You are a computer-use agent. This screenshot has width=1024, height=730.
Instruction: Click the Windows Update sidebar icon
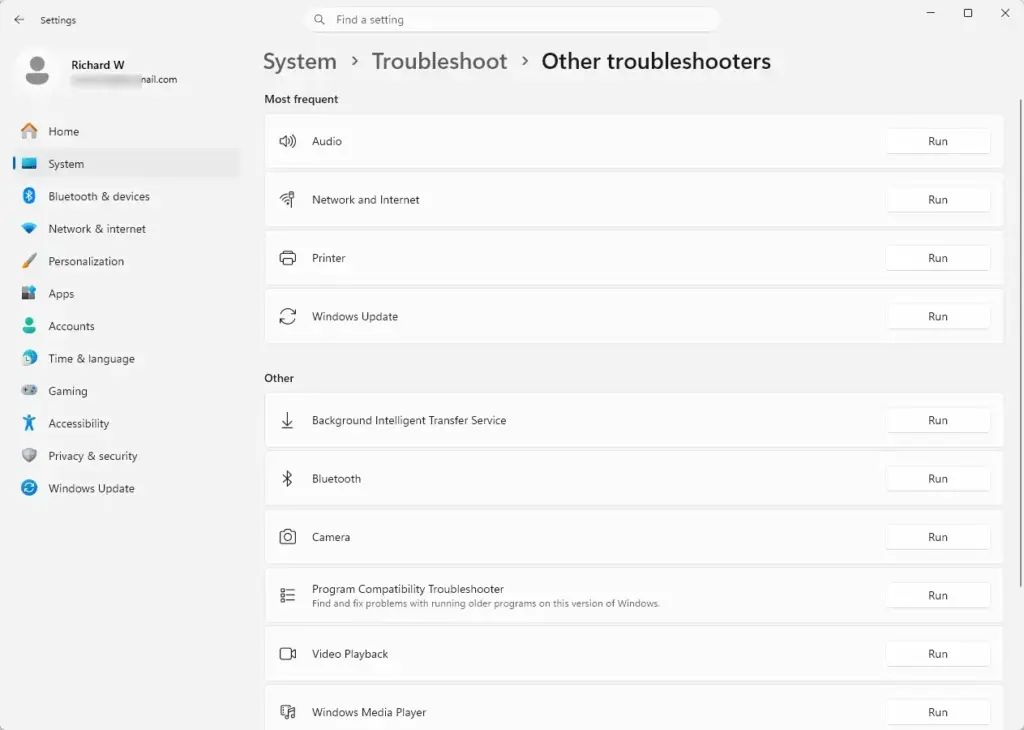29,488
